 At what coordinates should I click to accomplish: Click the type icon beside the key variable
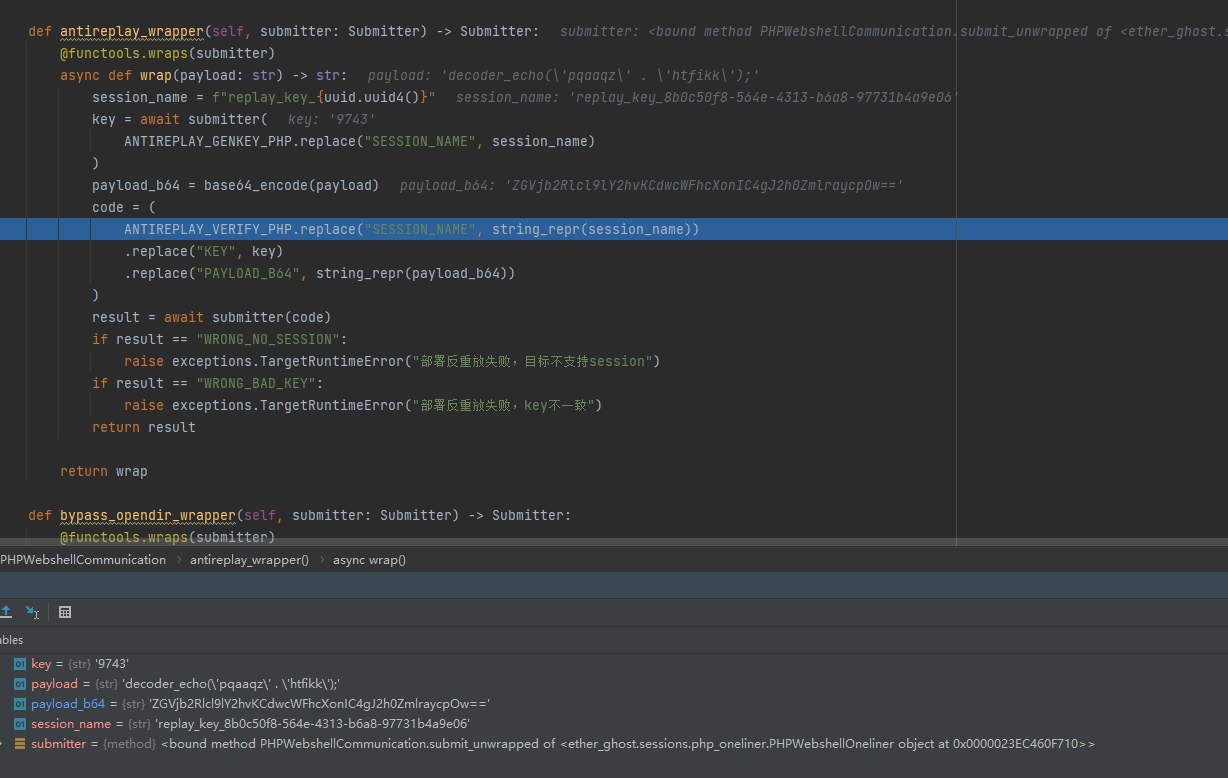coord(20,664)
